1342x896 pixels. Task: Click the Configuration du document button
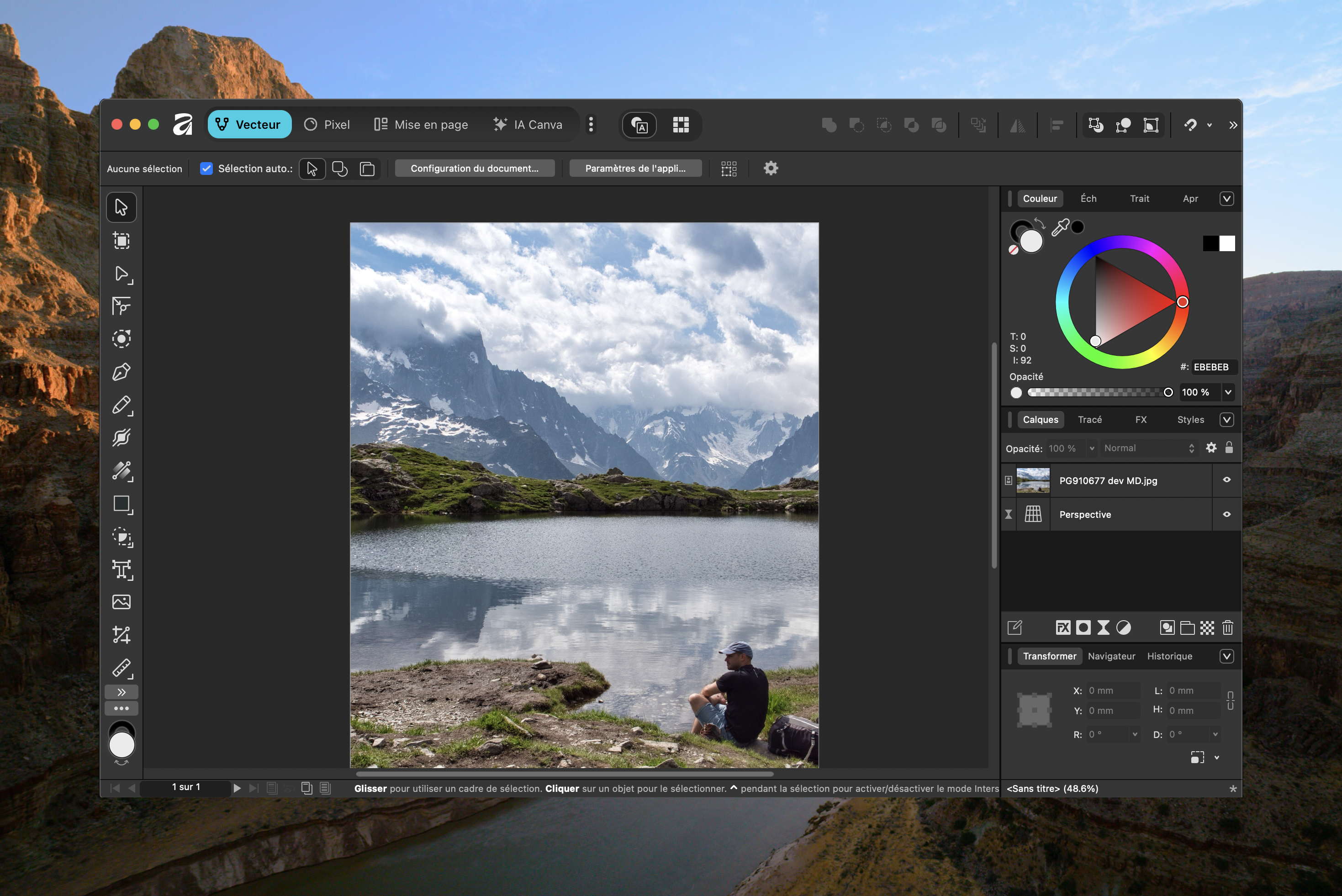click(x=475, y=168)
